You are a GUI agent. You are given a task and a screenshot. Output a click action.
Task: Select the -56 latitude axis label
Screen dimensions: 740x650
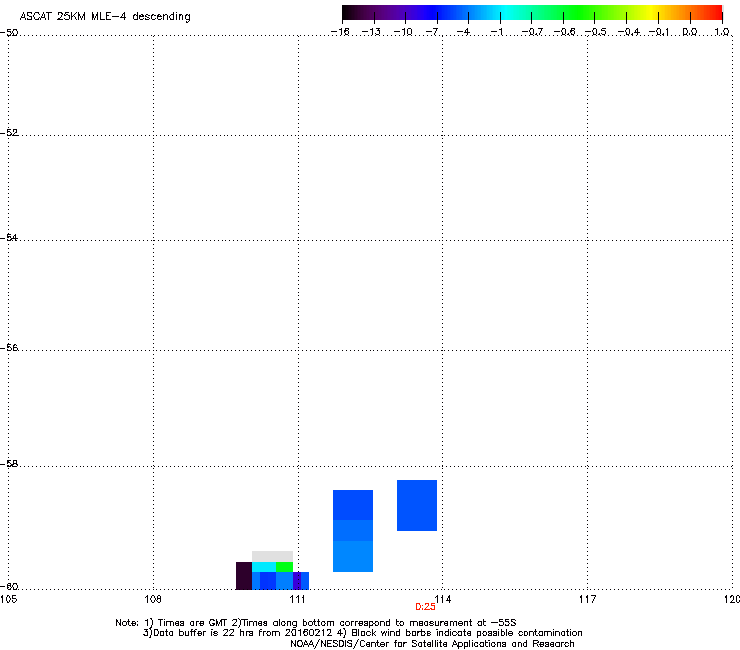click(x=9, y=348)
